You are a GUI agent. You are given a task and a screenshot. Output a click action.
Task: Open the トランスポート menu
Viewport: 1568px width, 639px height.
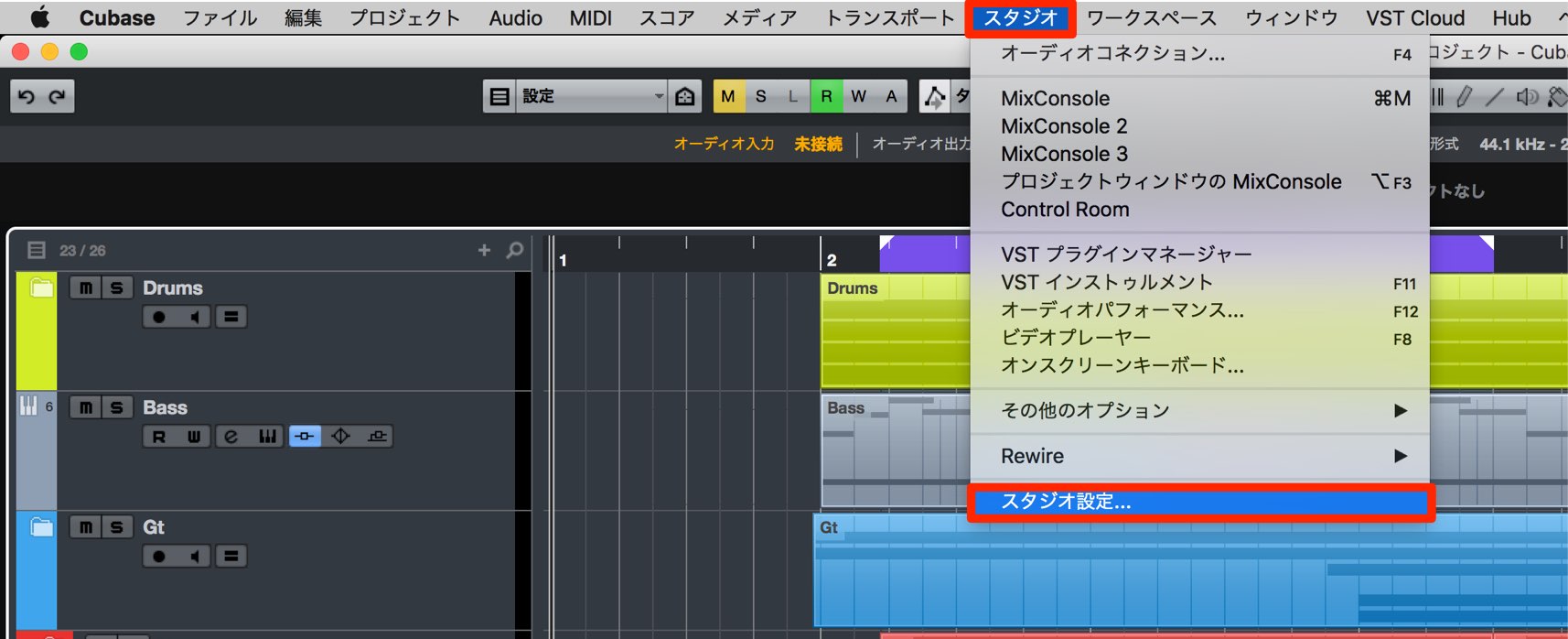pos(890,17)
